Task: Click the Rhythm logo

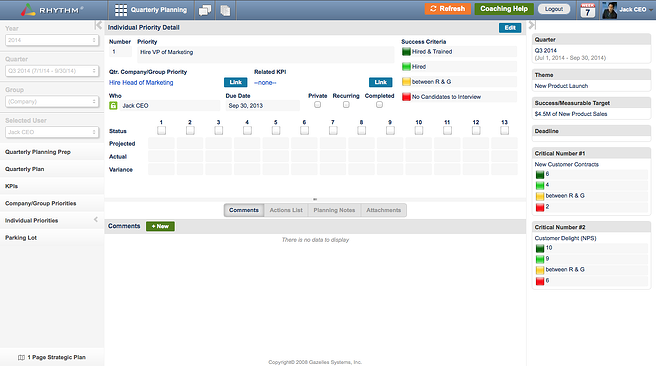Action: [x=52, y=10]
